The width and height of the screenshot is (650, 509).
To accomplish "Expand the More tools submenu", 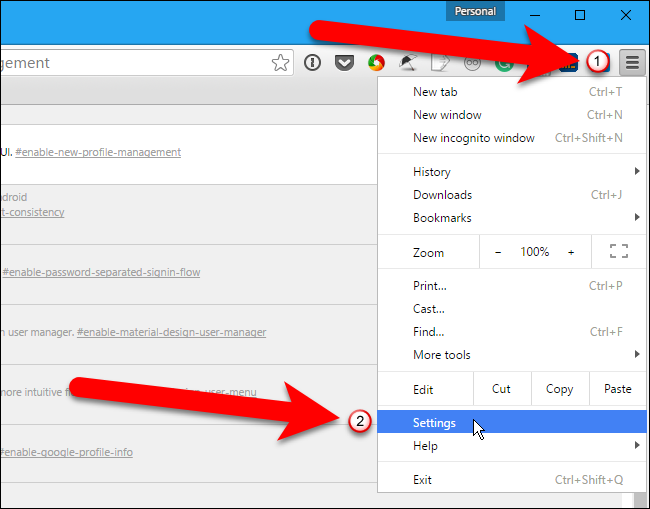I will [512, 355].
